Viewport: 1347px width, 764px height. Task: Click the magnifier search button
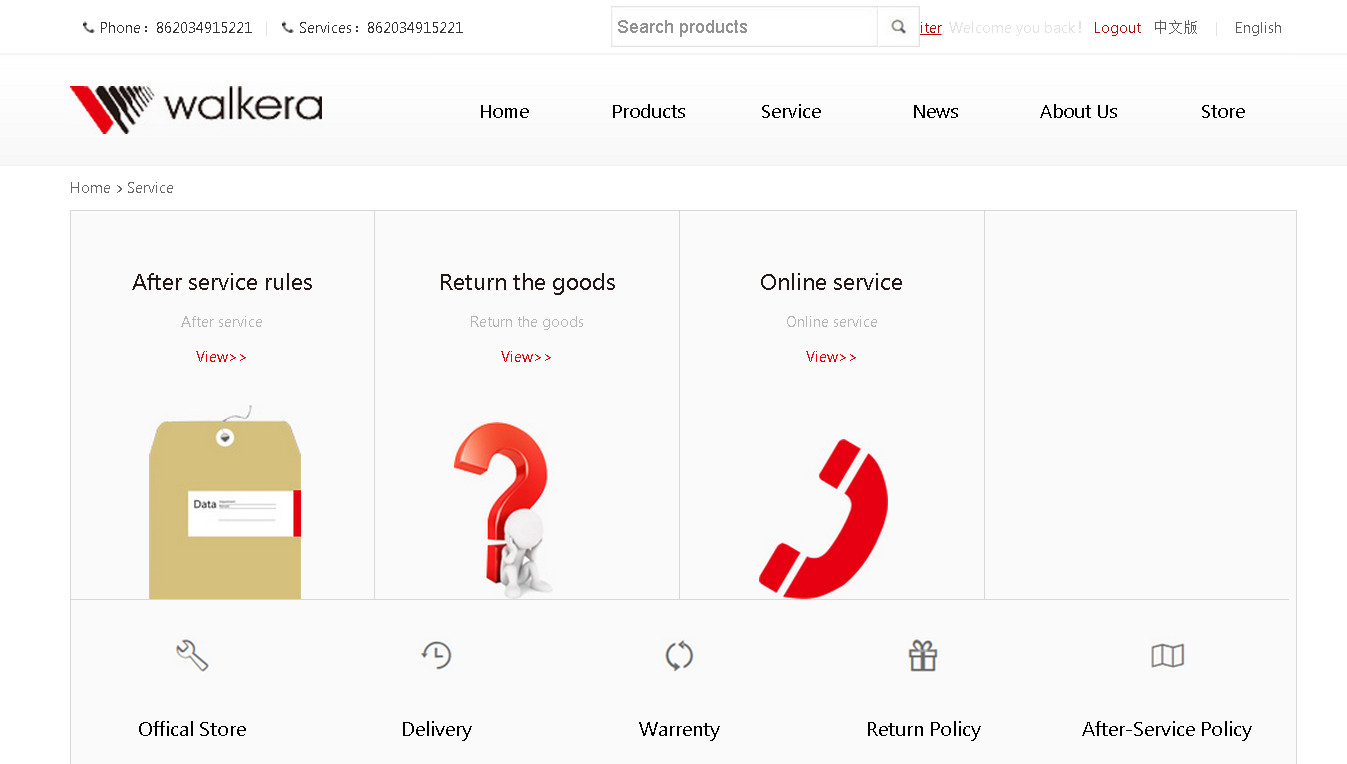click(x=898, y=27)
